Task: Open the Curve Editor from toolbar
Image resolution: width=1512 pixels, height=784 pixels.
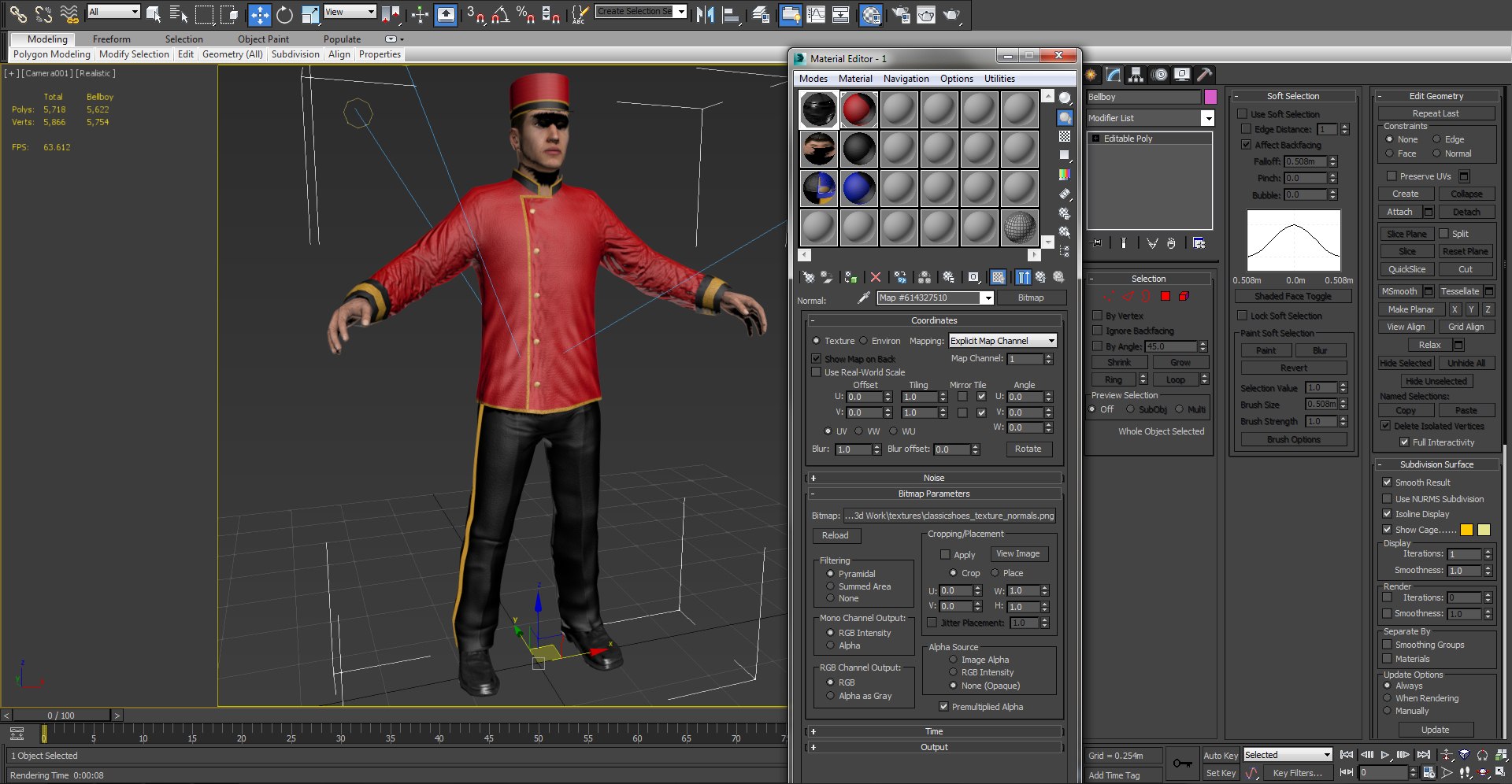Action: [816, 14]
